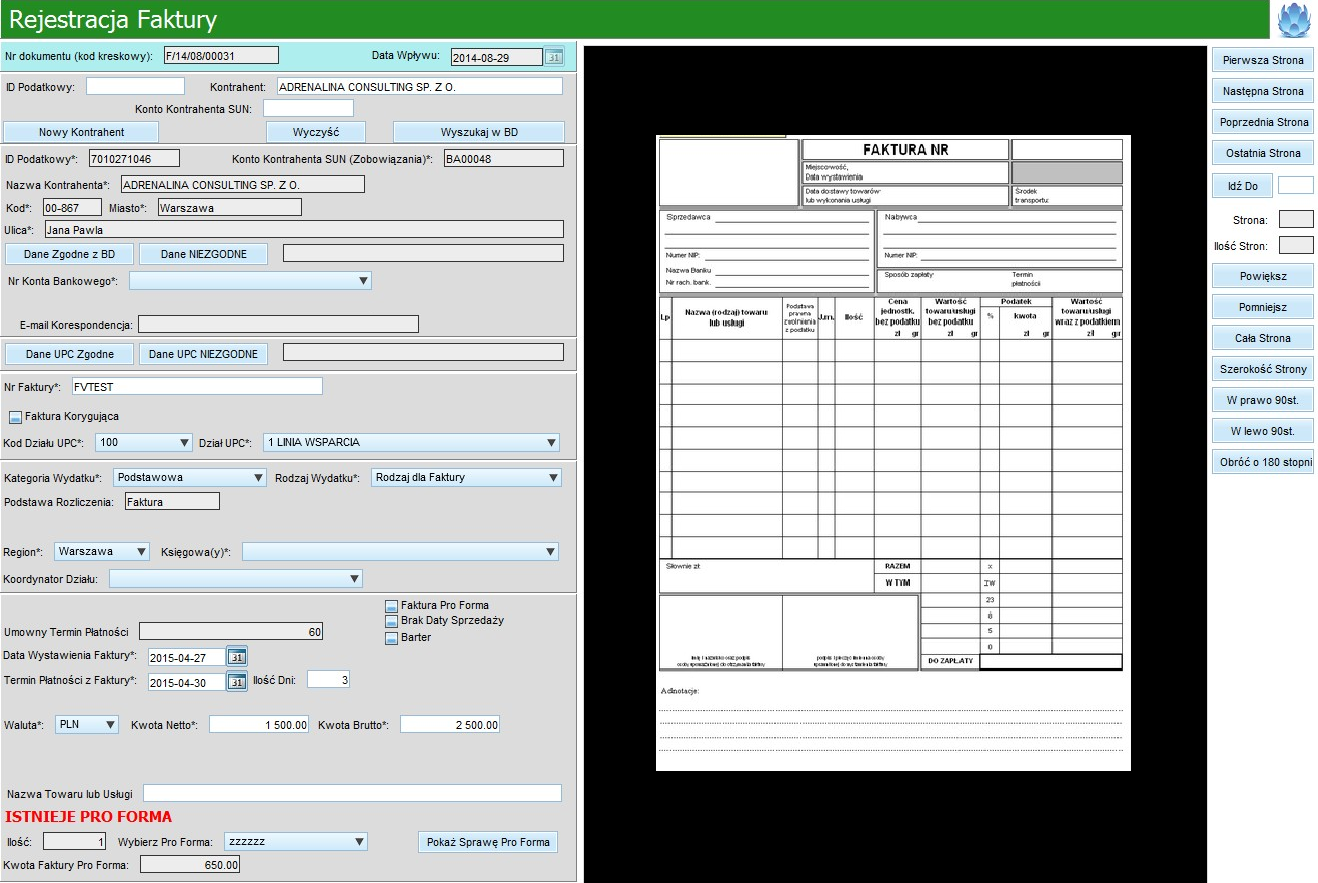This screenshot has height=883, width=1318.
Task: Click the Nr Faktury field
Action: click(x=197, y=386)
